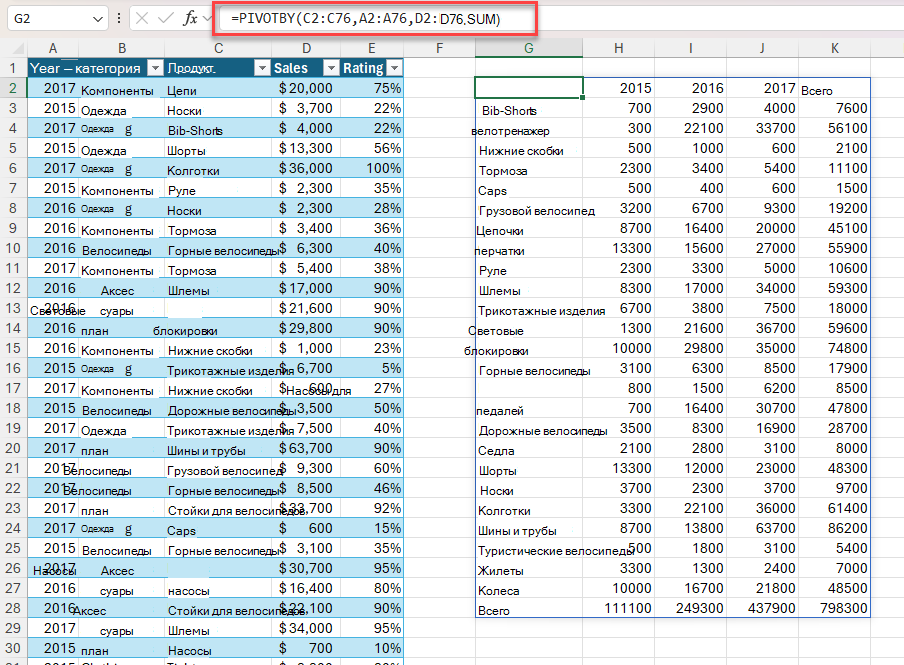This screenshot has height=665, width=904.
Task: Click the Enter checkmark formula icon
Action: (x=166, y=18)
